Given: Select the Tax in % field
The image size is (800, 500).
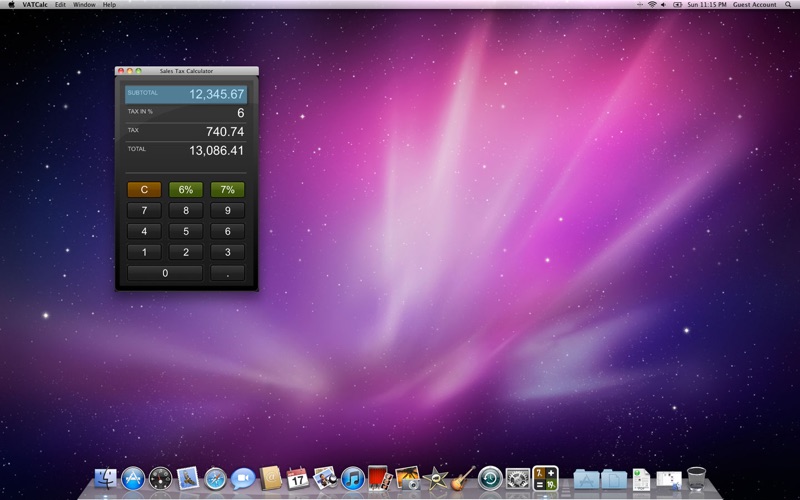Looking at the screenshot, I should (186, 113).
